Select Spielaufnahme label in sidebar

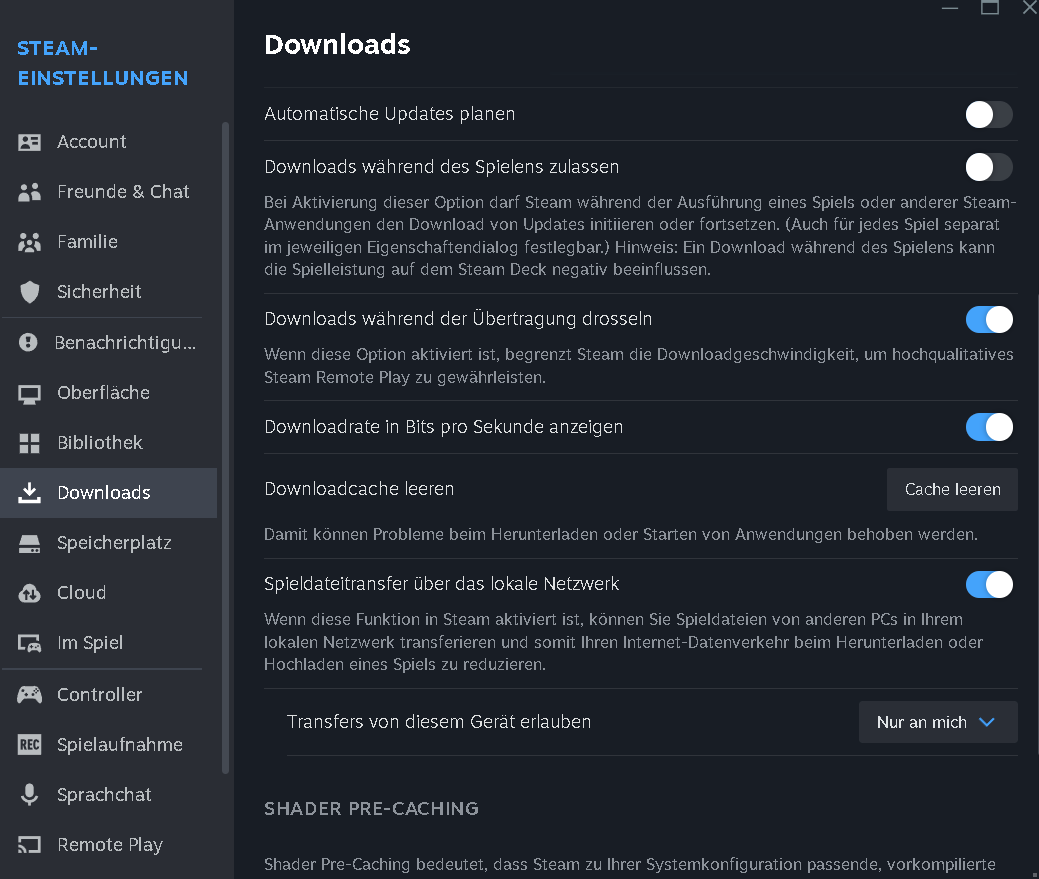(120, 745)
